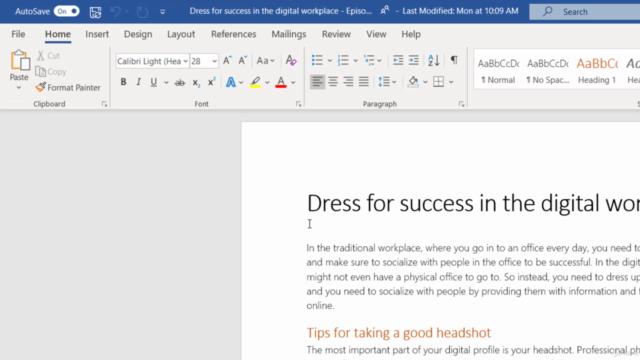Image resolution: width=640 pixels, height=360 pixels.
Task: Open the Change Case Aa dropdown
Action: [265, 61]
